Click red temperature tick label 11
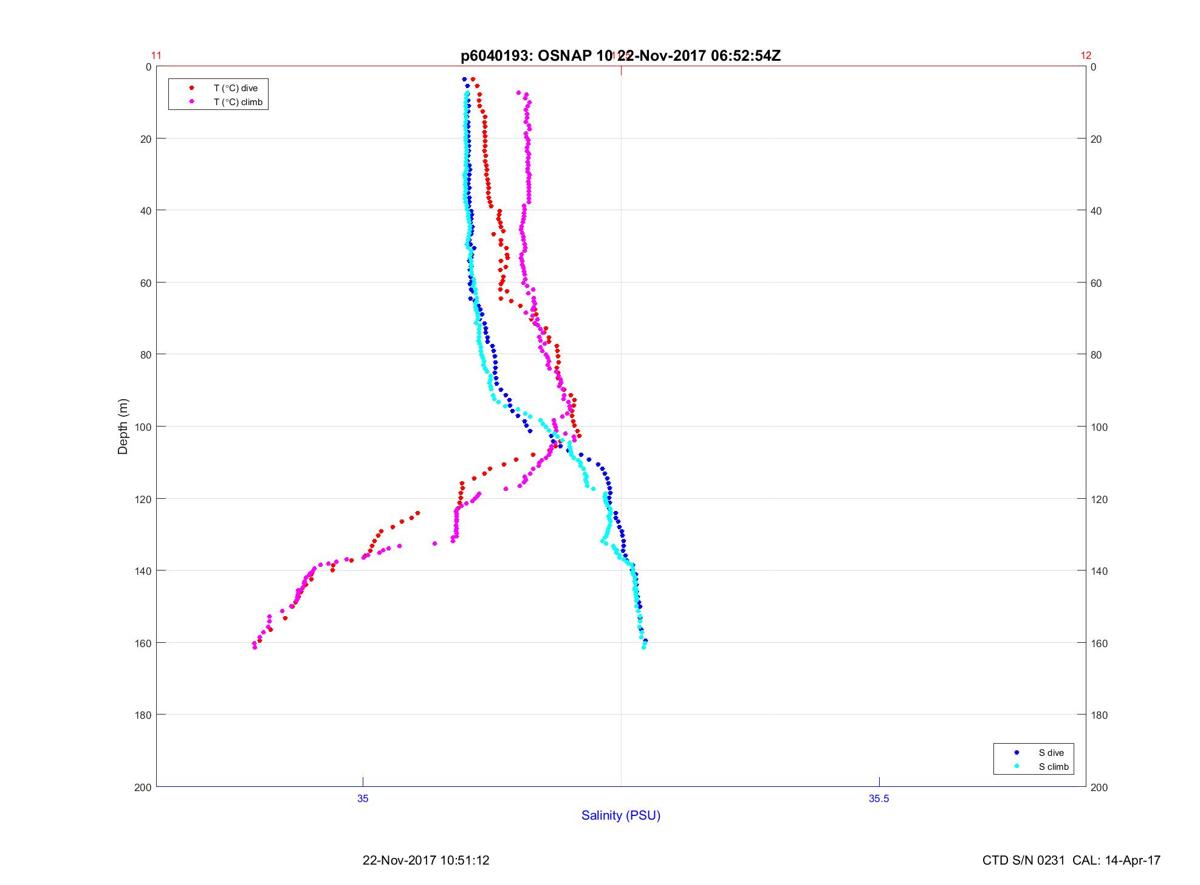1200x885 pixels. pyautogui.click(x=156, y=56)
